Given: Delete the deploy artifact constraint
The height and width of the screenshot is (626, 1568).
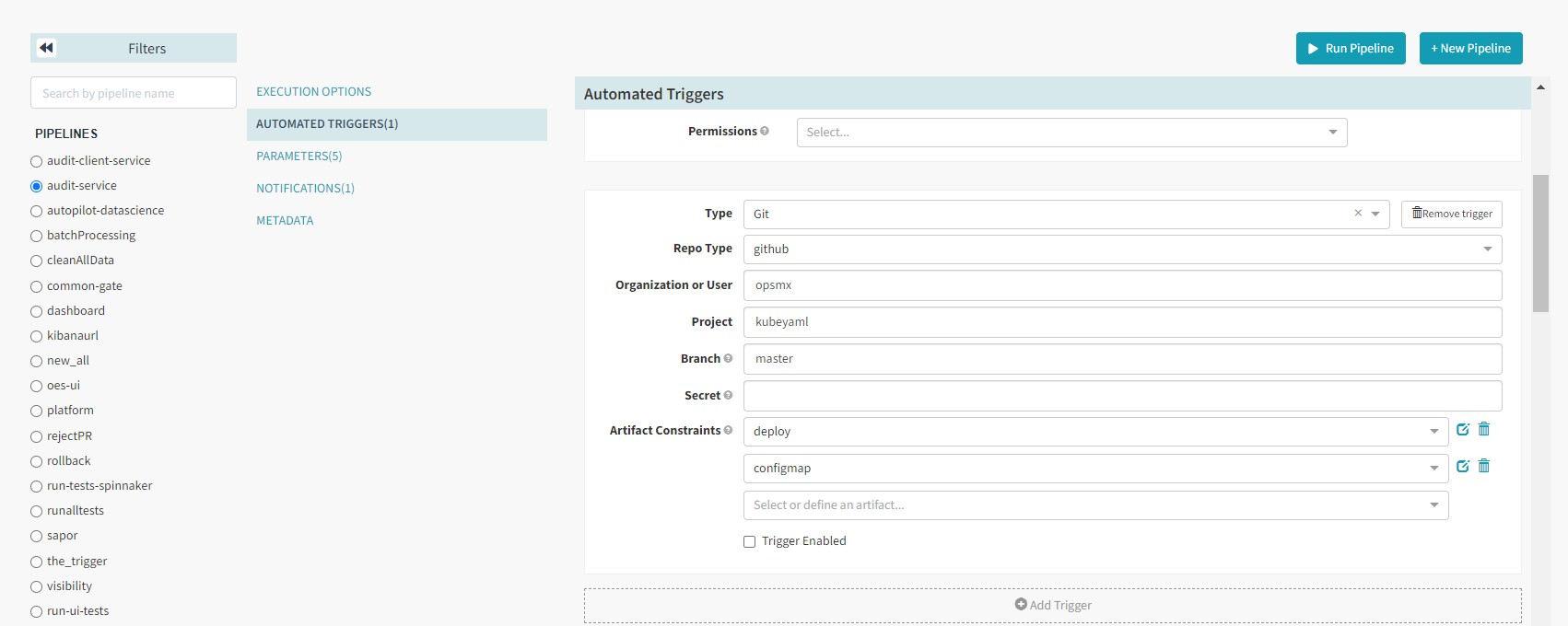Looking at the screenshot, I should click(x=1484, y=430).
